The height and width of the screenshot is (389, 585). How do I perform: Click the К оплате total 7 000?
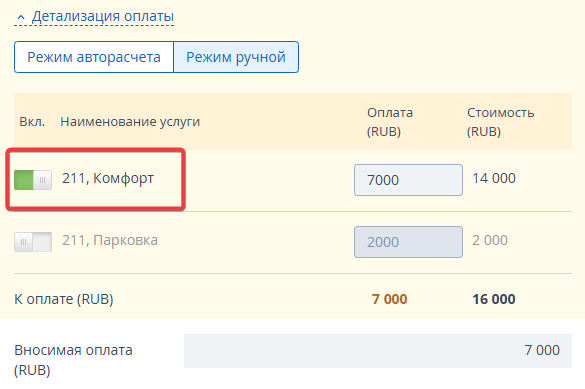coord(390,299)
